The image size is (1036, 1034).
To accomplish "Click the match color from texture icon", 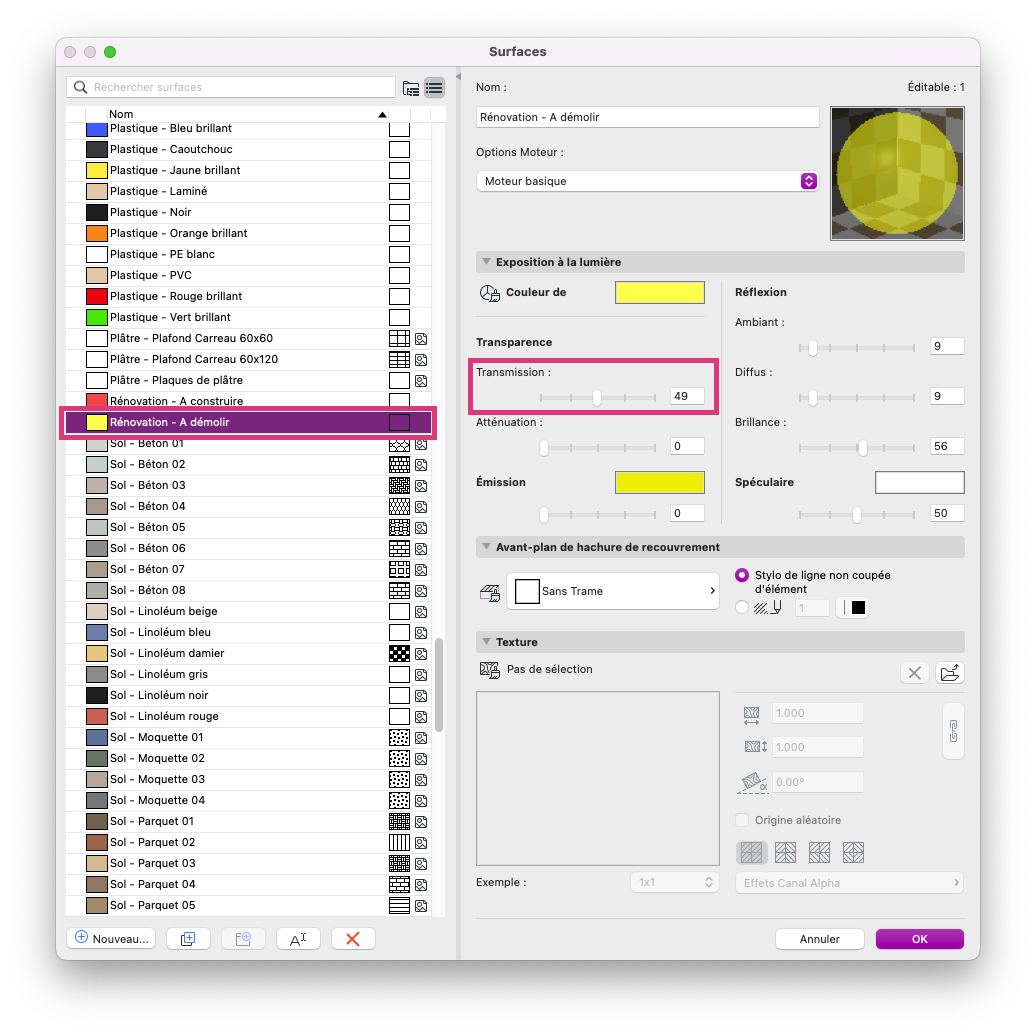I will tap(490, 293).
